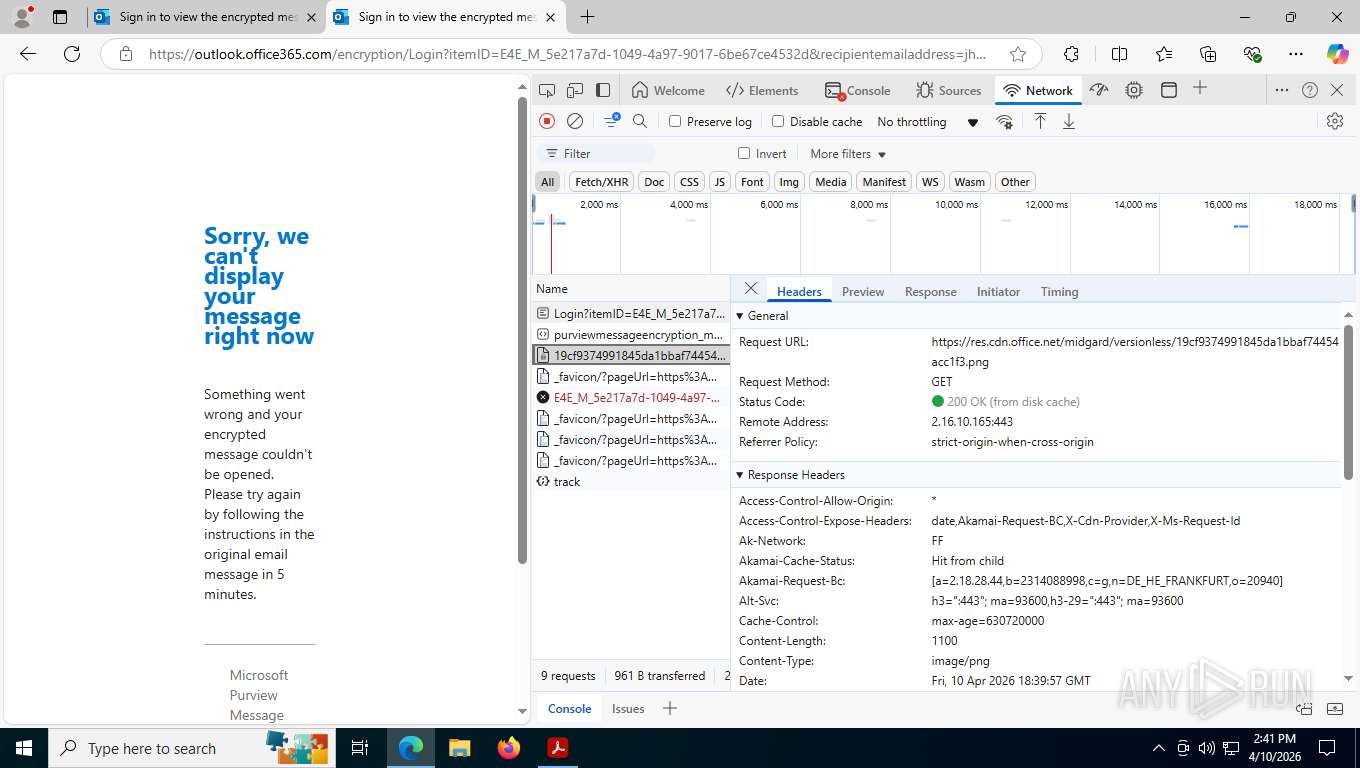Close the request details pane

751,289
